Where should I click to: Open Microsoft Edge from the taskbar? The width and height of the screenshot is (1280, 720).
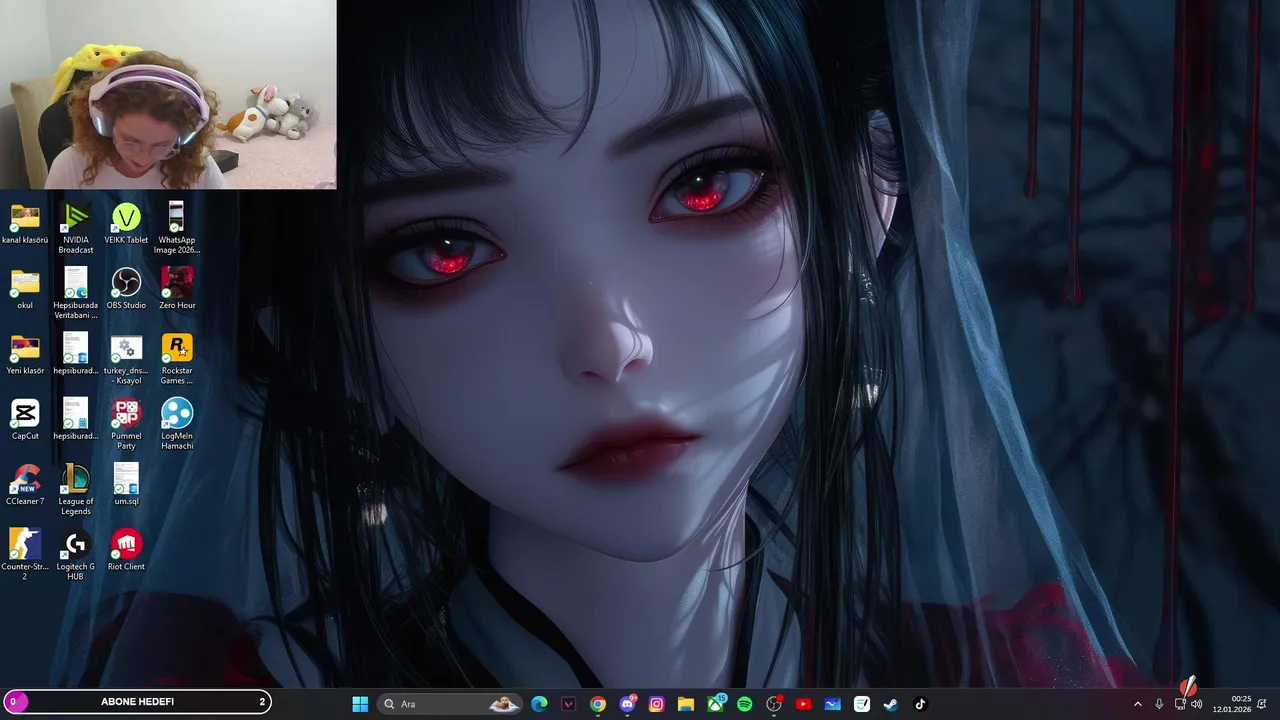tap(540, 704)
